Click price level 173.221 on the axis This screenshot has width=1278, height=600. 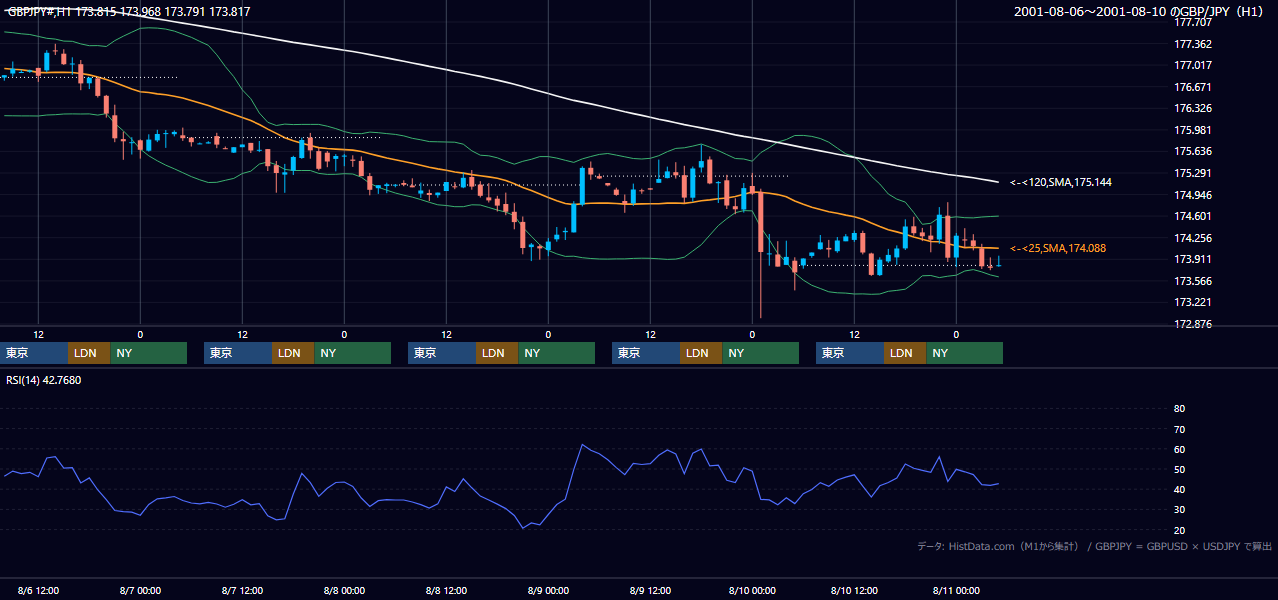1193,302
